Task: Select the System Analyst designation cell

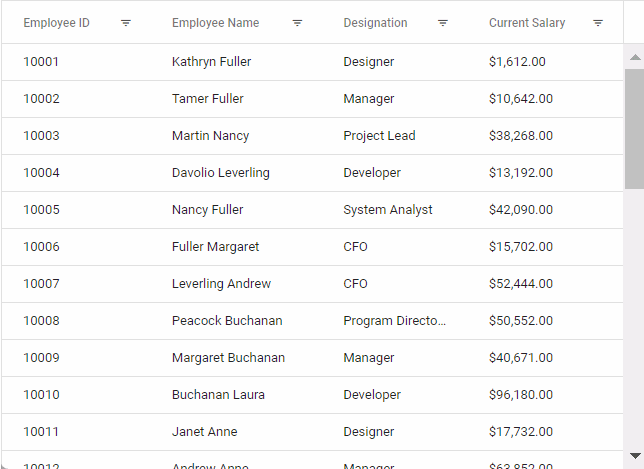Action: pyautogui.click(x=388, y=210)
